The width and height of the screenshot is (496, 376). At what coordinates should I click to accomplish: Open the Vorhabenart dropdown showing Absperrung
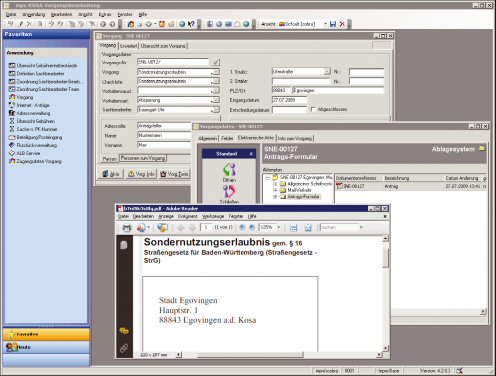[x=216, y=100]
